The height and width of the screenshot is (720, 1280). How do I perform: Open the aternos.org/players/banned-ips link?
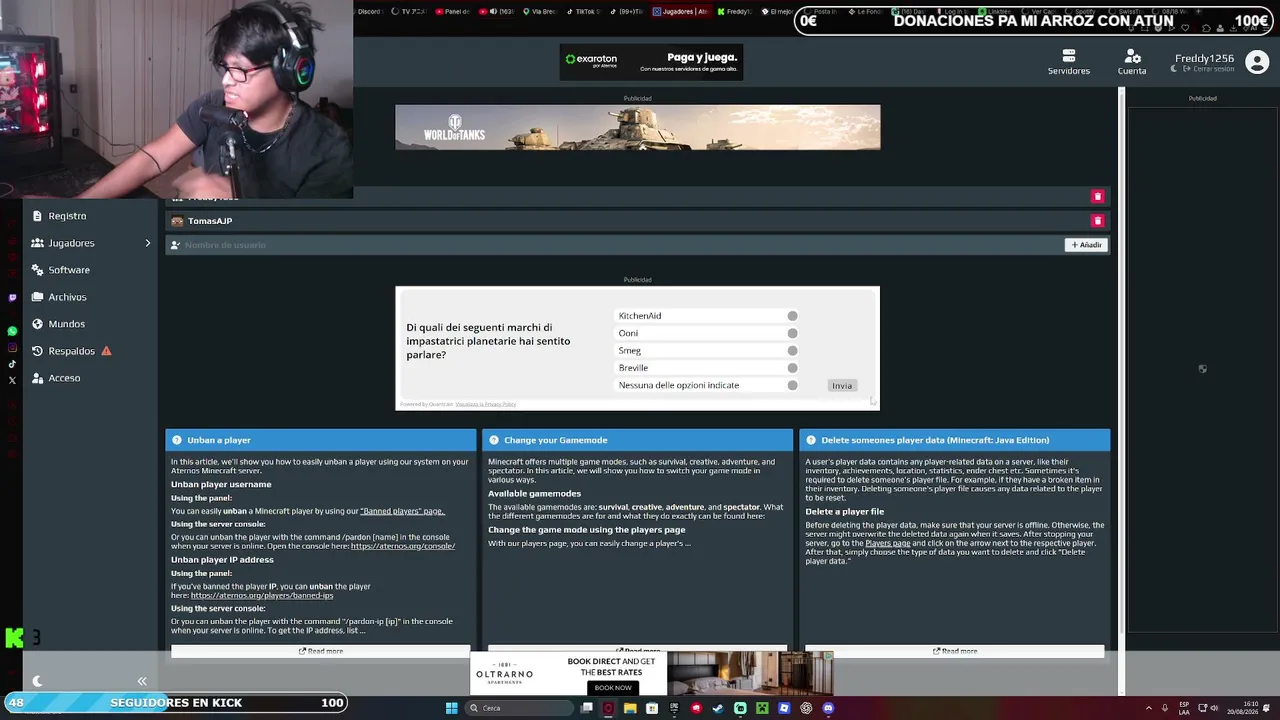(262, 595)
